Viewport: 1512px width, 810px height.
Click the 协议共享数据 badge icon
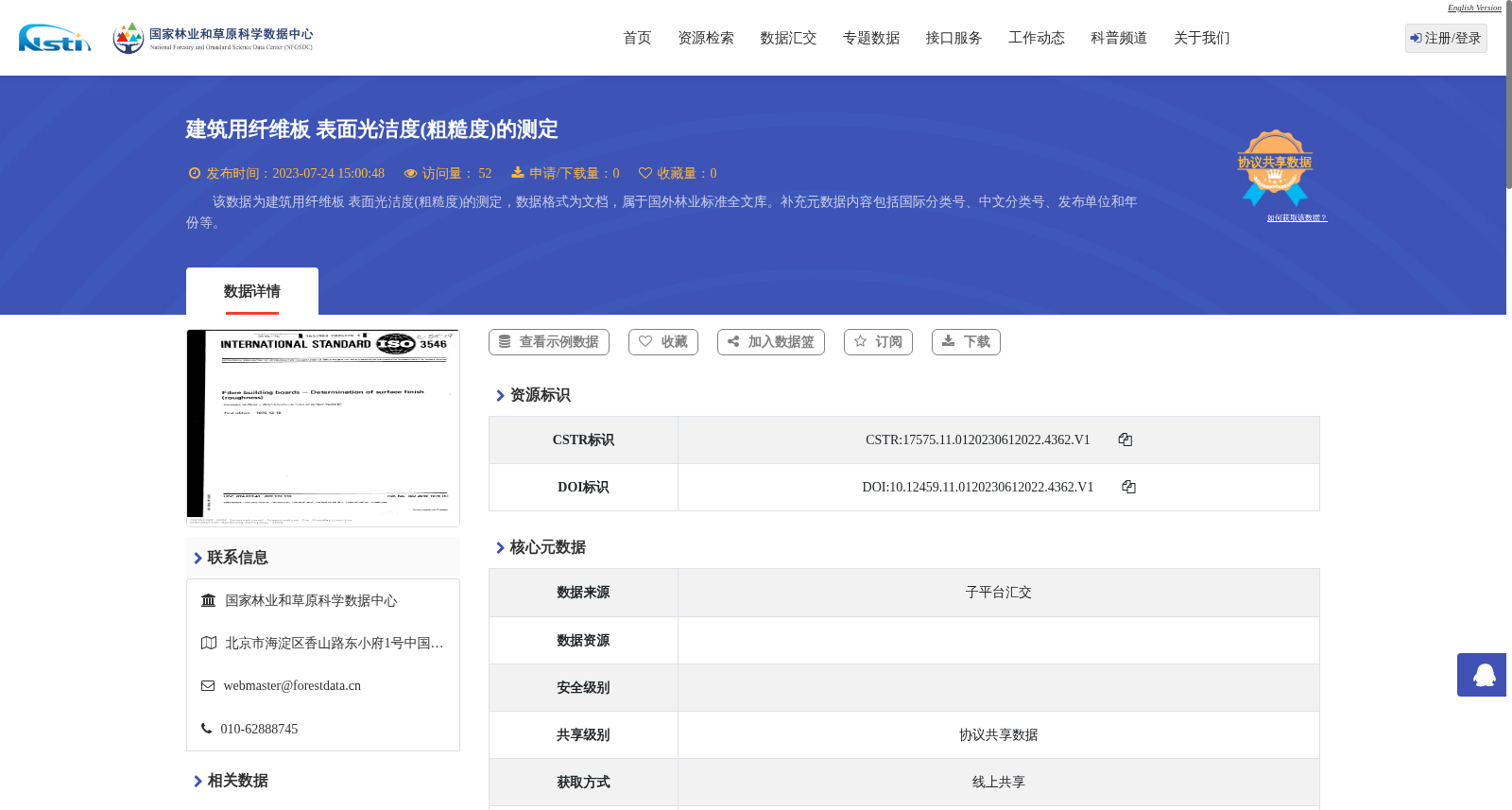click(x=1275, y=168)
